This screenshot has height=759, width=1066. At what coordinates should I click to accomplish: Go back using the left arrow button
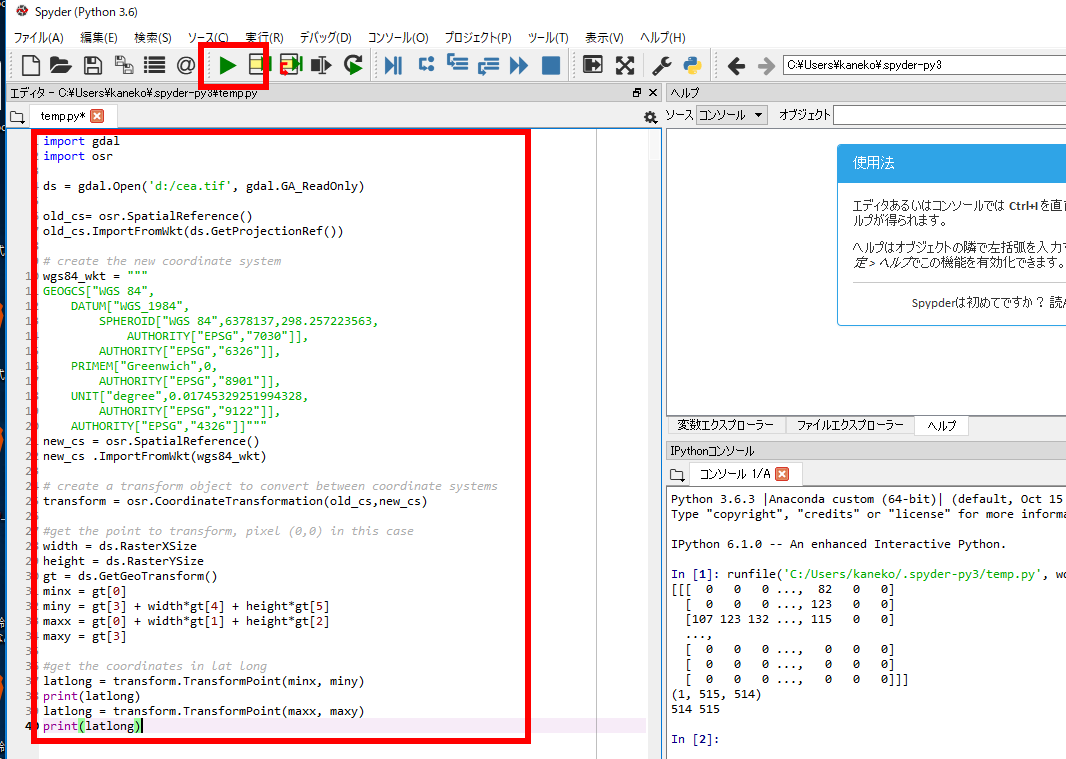click(x=736, y=66)
